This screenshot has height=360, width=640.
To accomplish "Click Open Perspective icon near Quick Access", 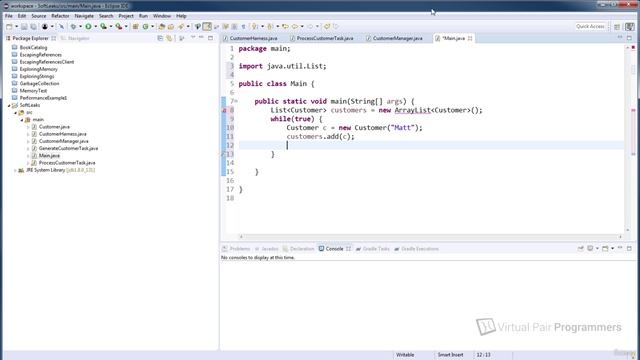I will click(x=617, y=27).
